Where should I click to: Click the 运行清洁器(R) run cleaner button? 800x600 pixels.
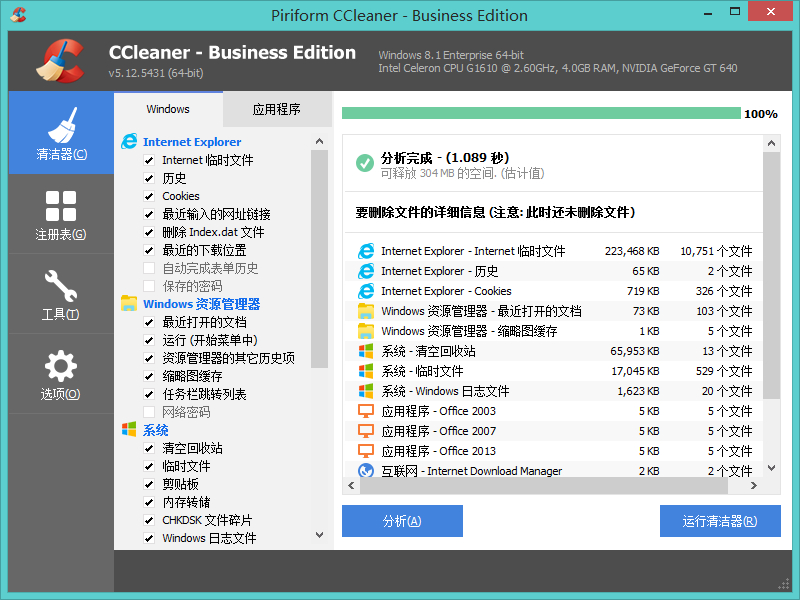point(720,521)
